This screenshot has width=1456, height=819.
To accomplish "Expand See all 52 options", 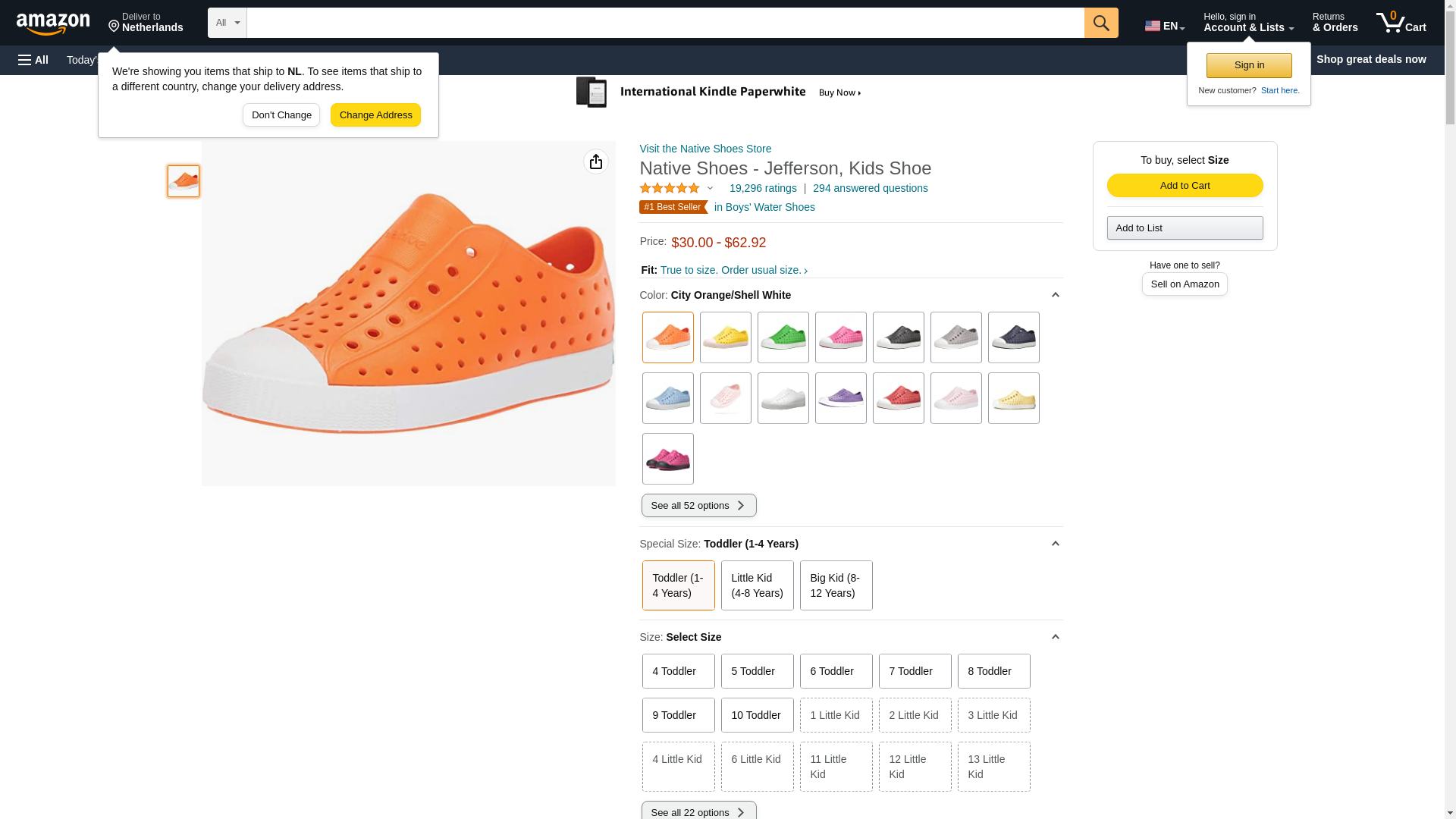I will [x=698, y=506].
